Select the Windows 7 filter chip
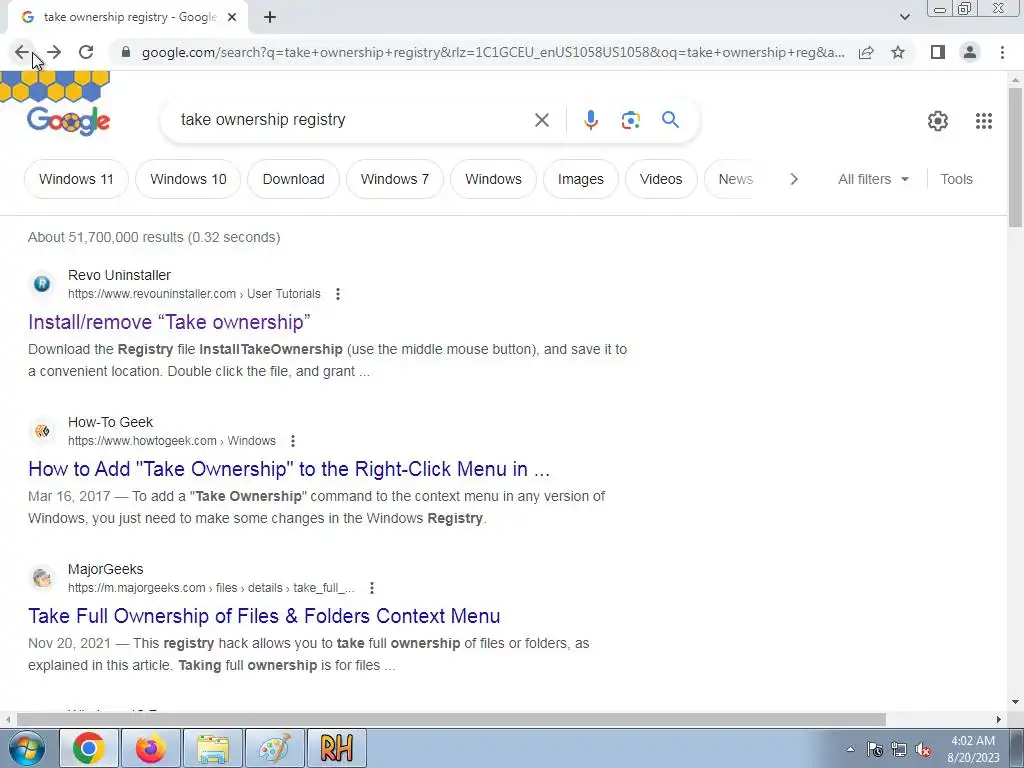Viewport: 1024px width, 768px height. click(394, 179)
